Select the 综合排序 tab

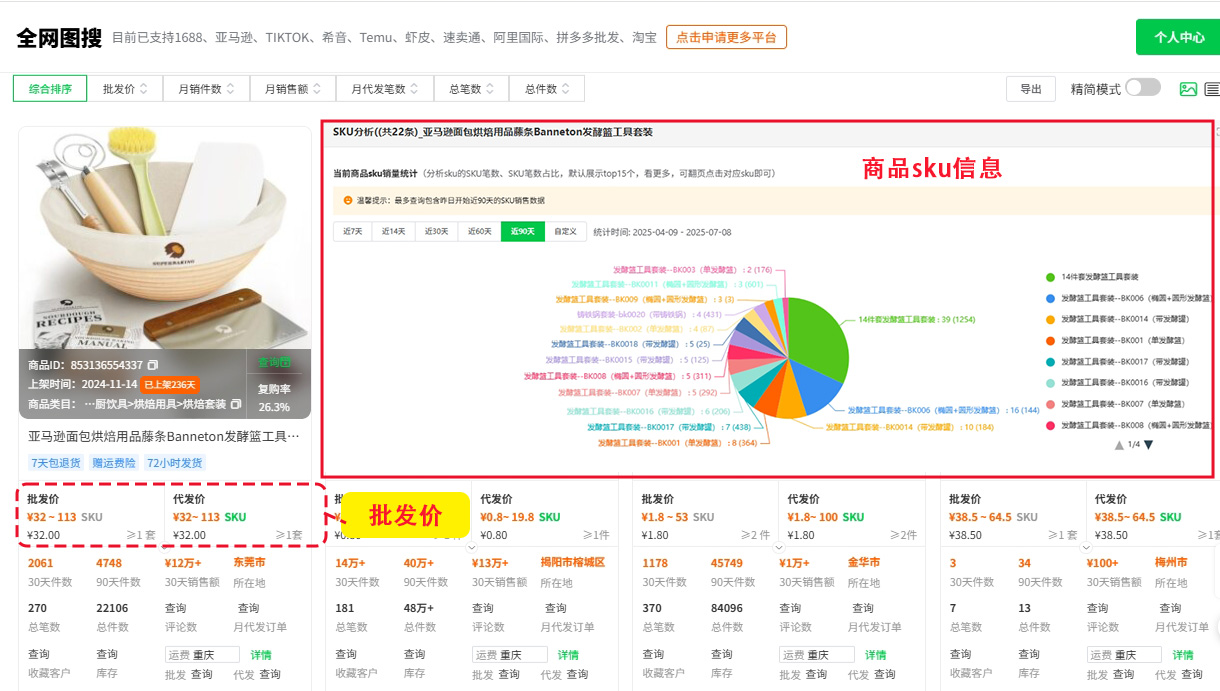click(50, 89)
